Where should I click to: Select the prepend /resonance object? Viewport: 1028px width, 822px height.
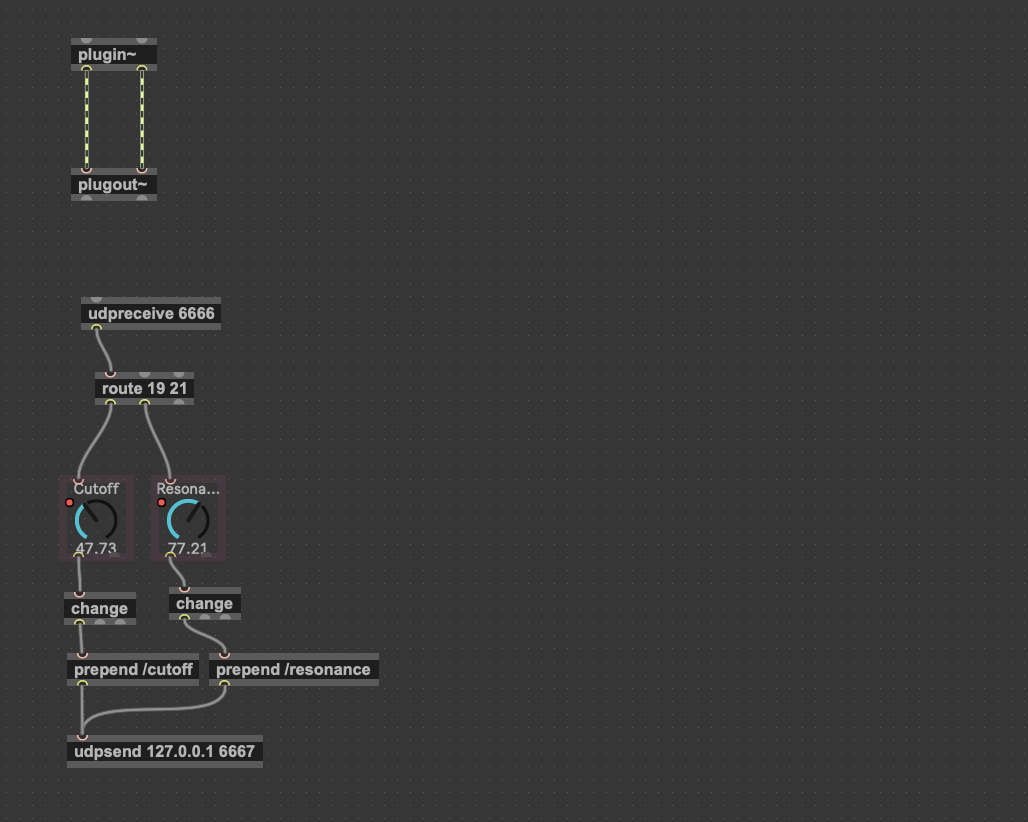pos(294,669)
